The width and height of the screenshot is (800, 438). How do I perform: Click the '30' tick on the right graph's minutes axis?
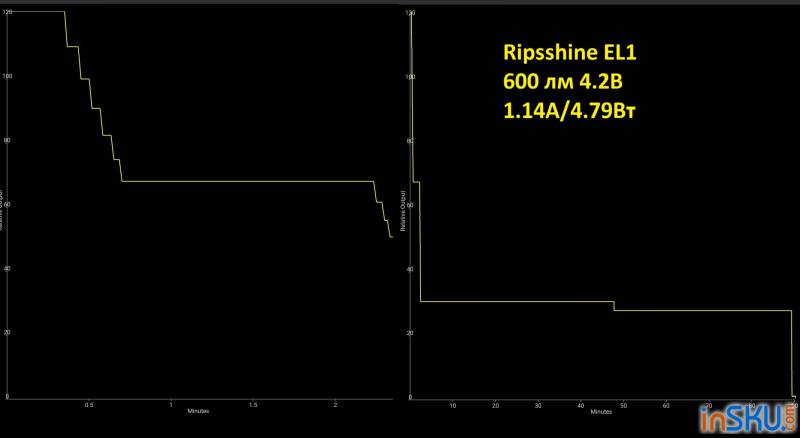pyautogui.click(x=538, y=406)
